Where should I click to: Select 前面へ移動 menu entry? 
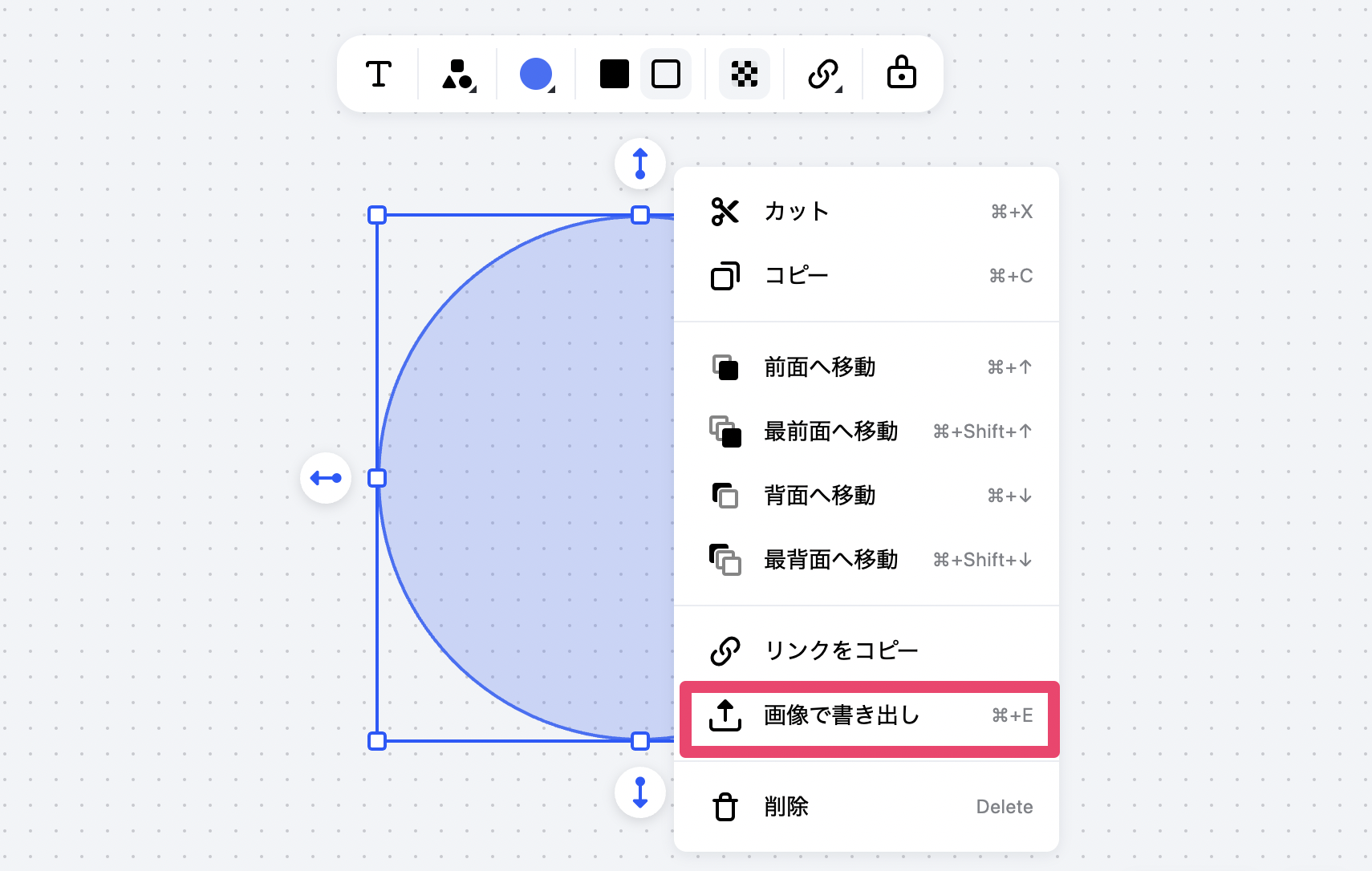867,367
